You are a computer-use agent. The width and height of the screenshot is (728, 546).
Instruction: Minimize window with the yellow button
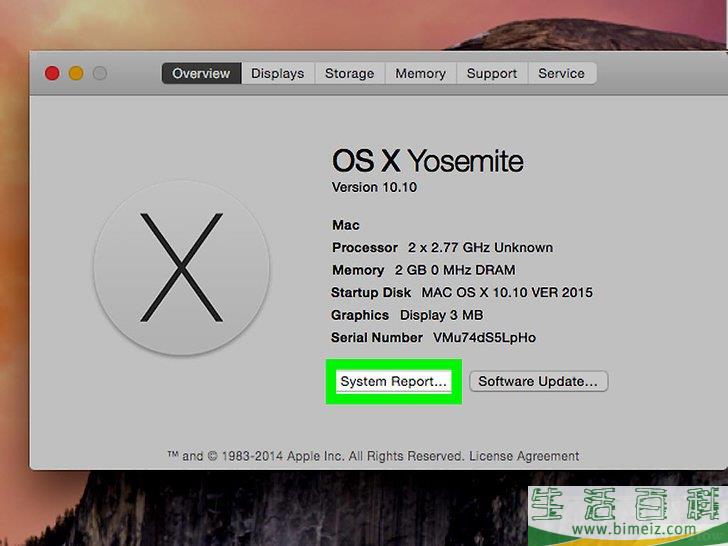[x=76, y=73]
